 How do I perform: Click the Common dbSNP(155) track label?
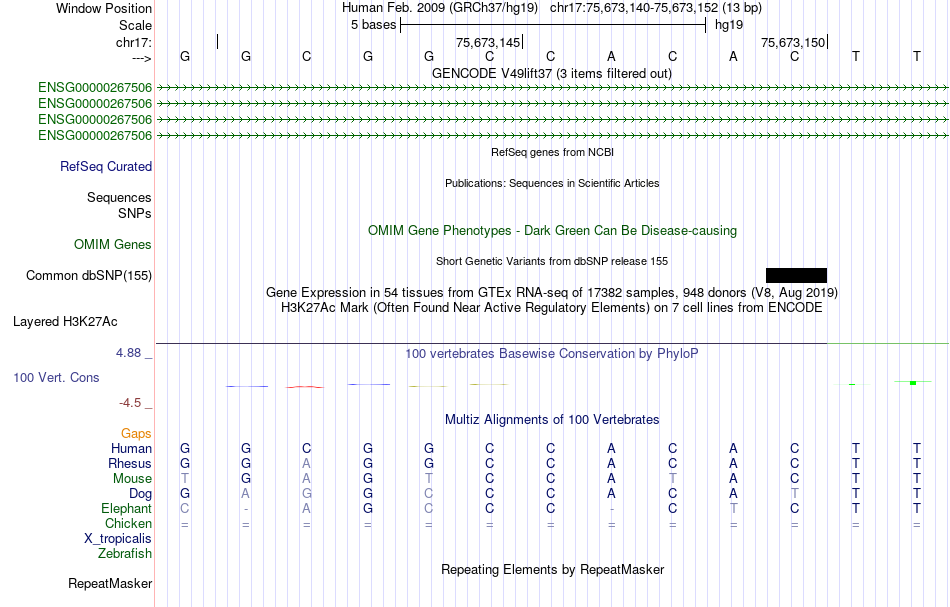89,276
